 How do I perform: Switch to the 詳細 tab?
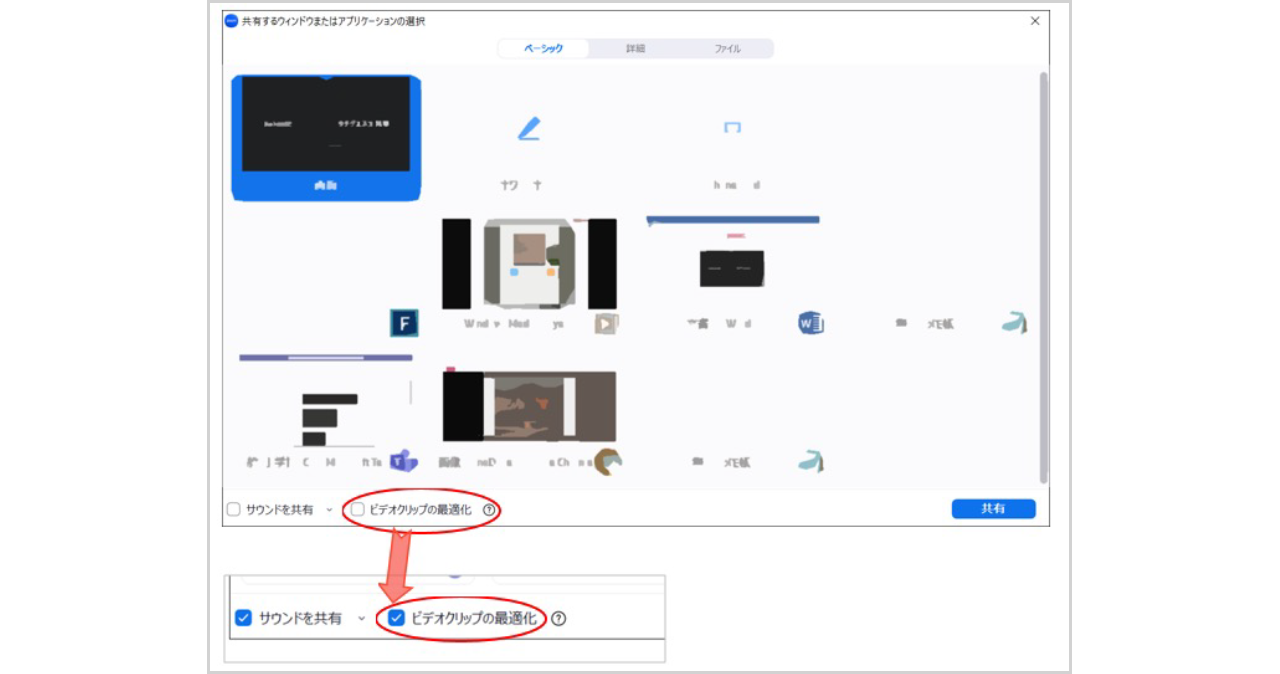pos(635,48)
